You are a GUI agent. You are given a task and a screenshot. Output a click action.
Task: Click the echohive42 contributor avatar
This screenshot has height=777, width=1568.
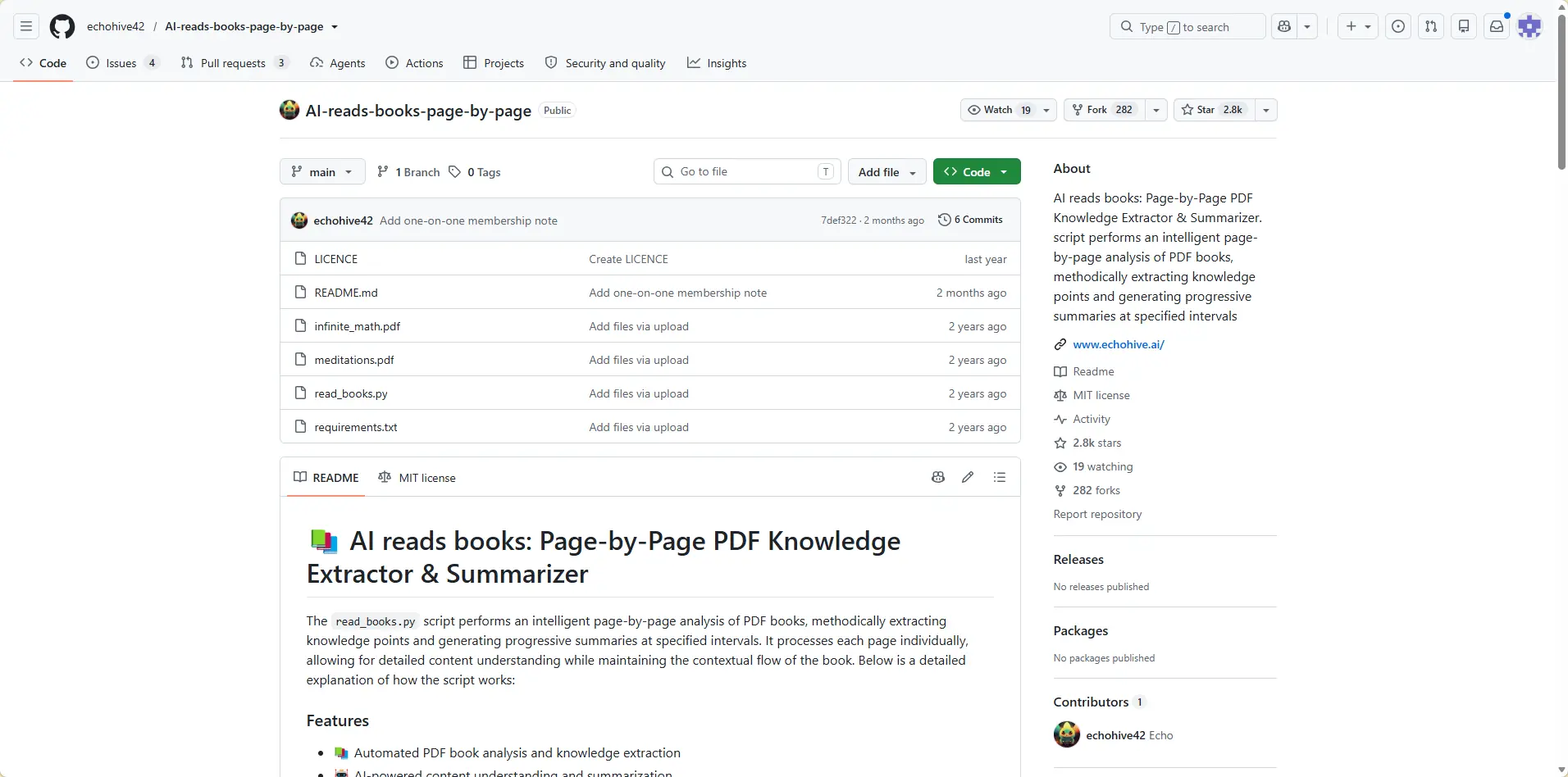click(x=1067, y=734)
